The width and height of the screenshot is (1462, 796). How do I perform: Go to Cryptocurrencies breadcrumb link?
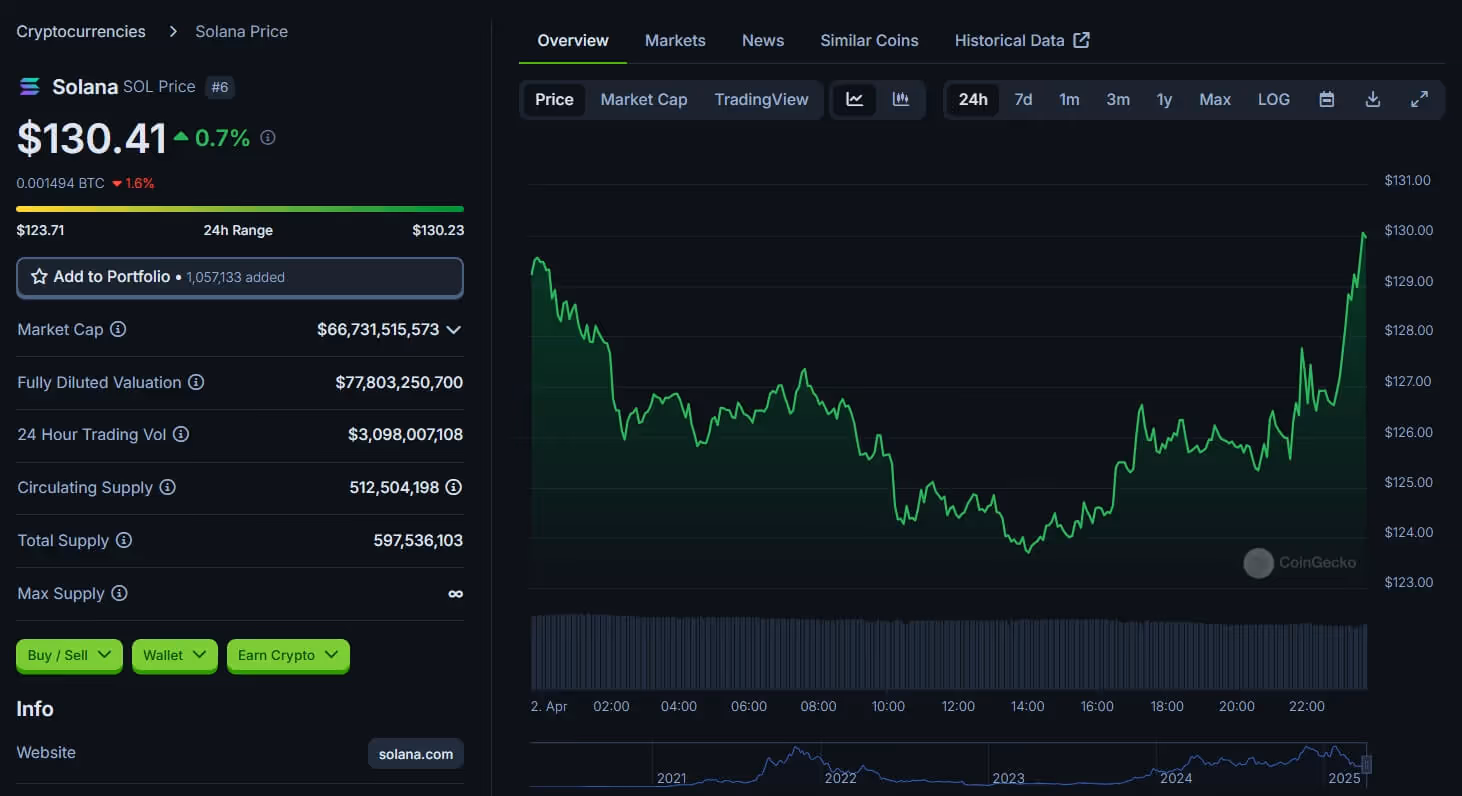pyautogui.click(x=81, y=31)
